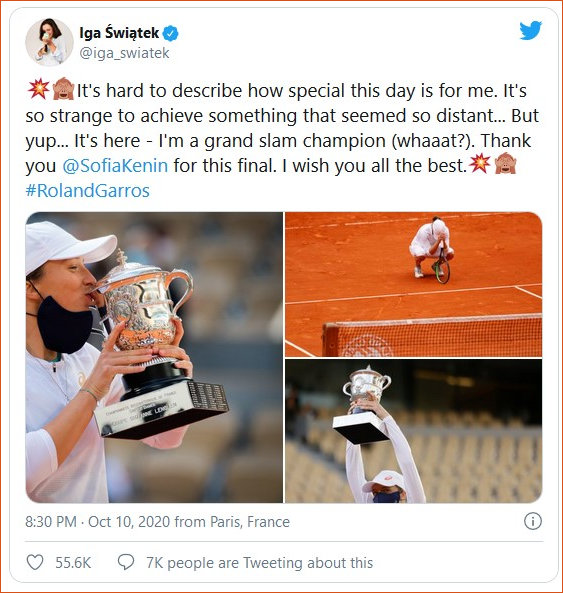
Task: Open the trophy raised overhead photo
Action: 414,431
